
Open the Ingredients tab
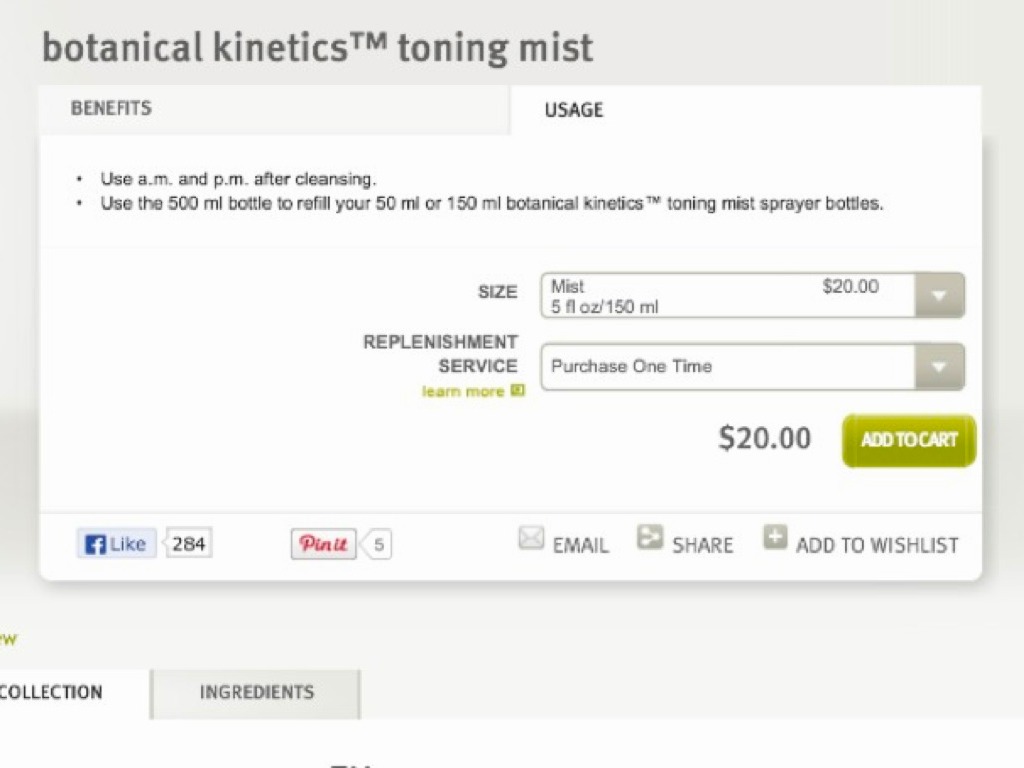[x=256, y=692]
